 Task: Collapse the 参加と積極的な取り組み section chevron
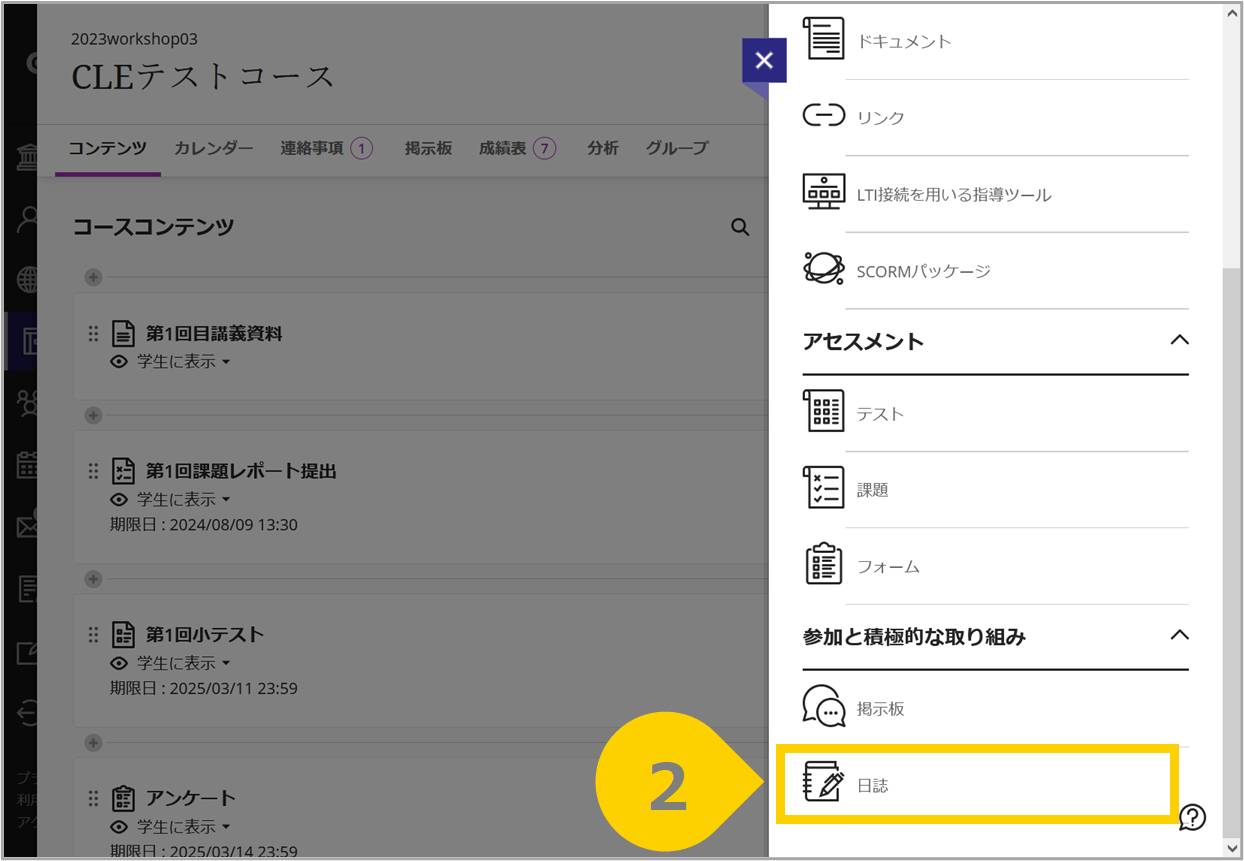pos(1179,635)
